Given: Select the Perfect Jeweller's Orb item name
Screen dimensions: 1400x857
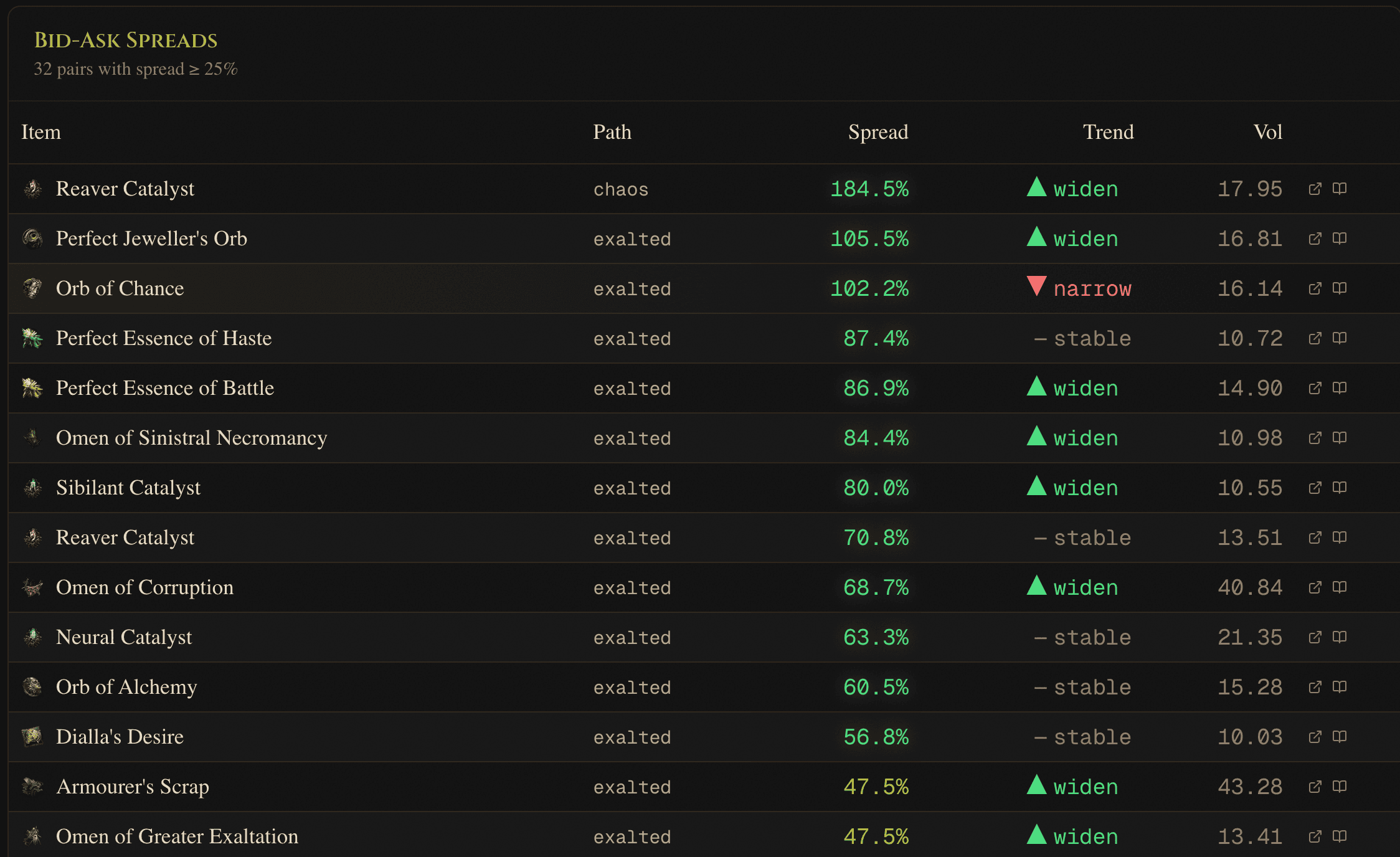Looking at the screenshot, I should point(151,239).
